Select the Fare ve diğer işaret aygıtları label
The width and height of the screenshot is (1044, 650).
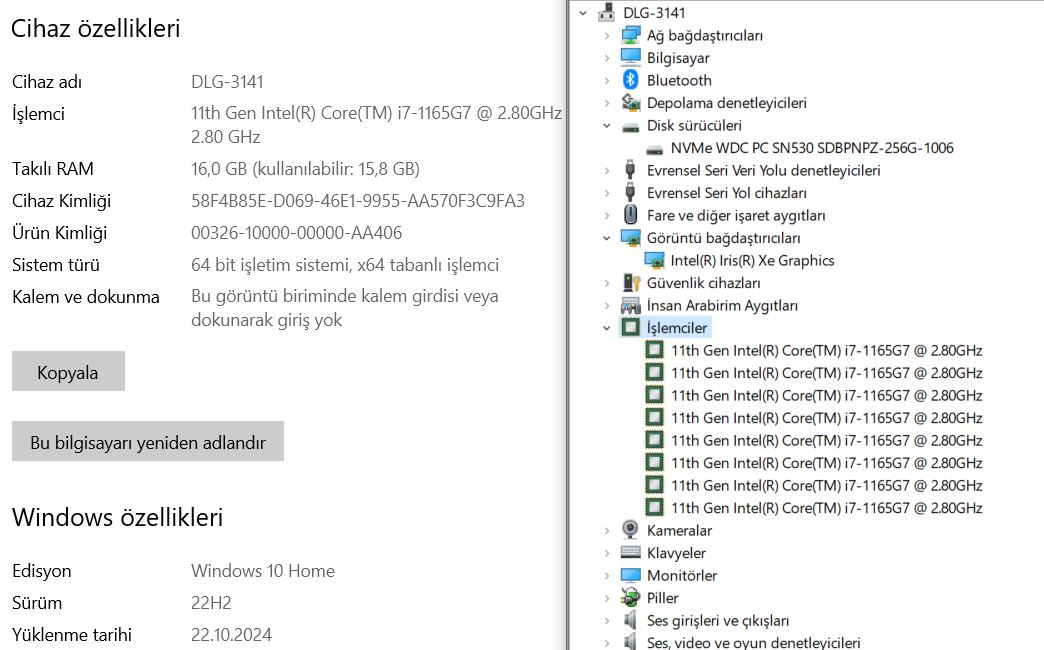coord(736,216)
